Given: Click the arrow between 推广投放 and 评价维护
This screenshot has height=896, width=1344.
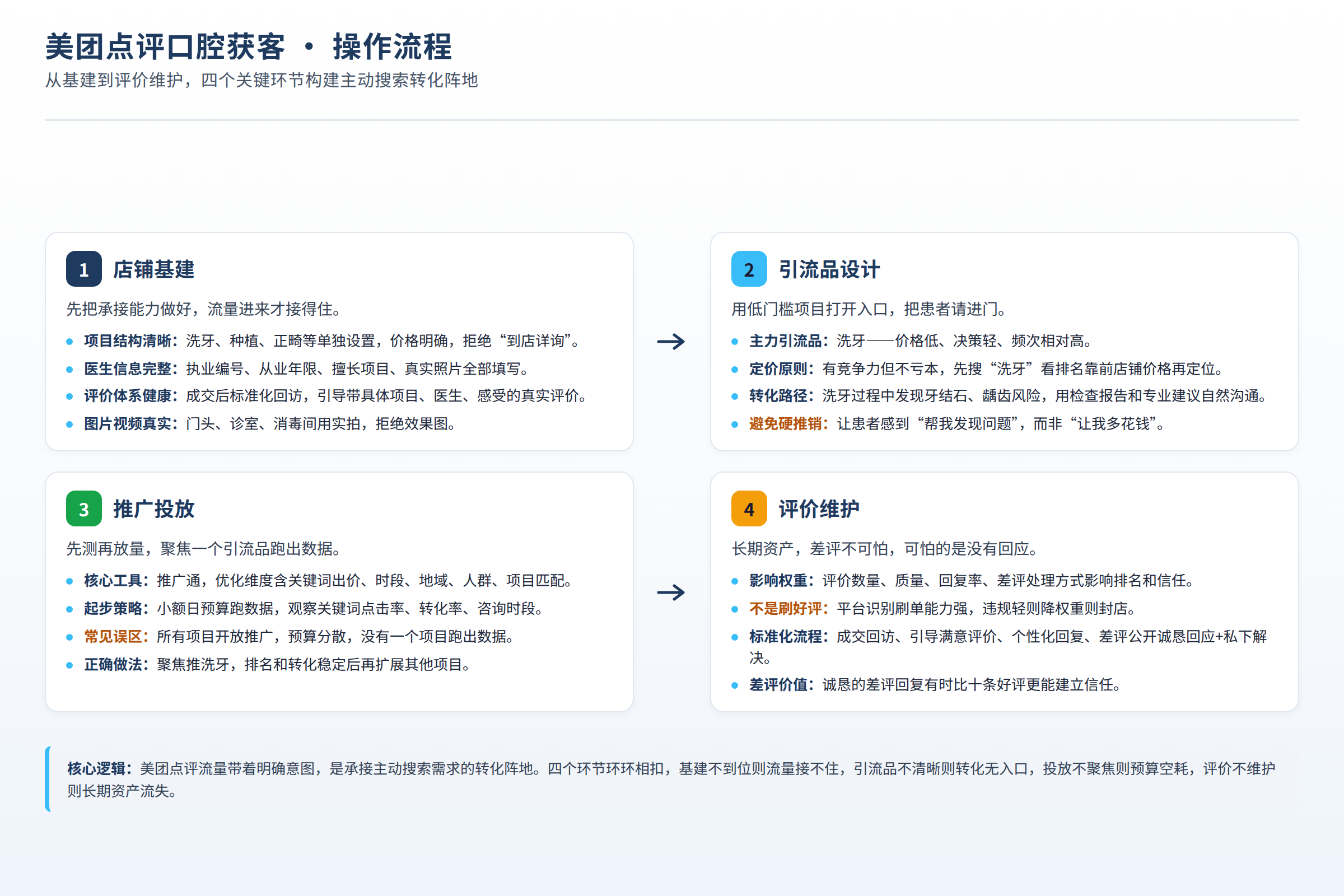Looking at the screenshot, I should (671, 592).
